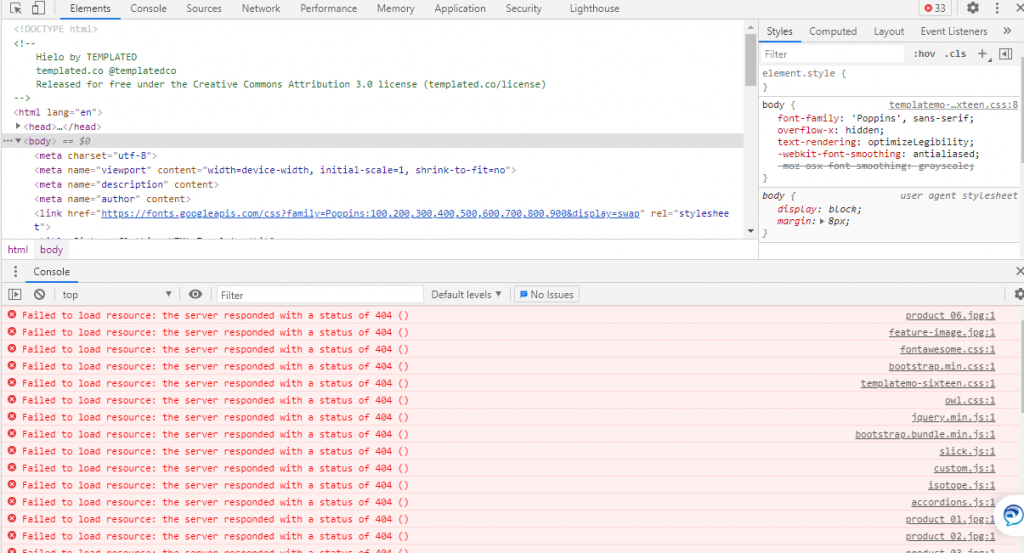The image size is (1024, 553).
Task: Open the jquery.min.js:1 error source link
Action: click(953, 417)
